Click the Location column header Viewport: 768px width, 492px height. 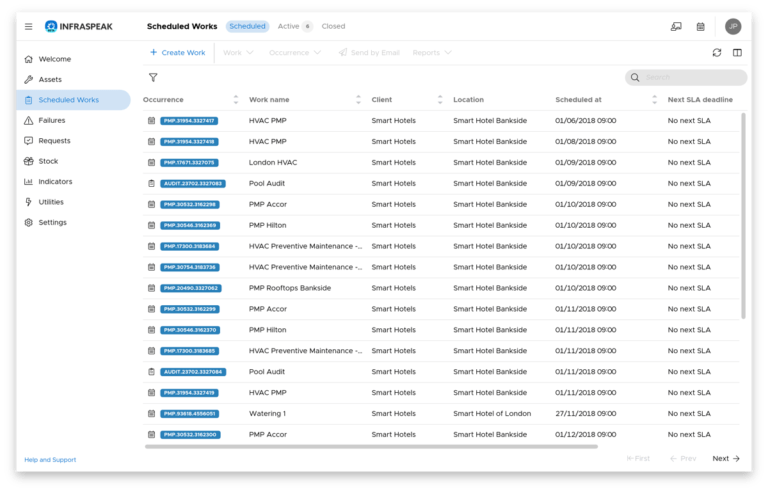click(x=468, y=99)
